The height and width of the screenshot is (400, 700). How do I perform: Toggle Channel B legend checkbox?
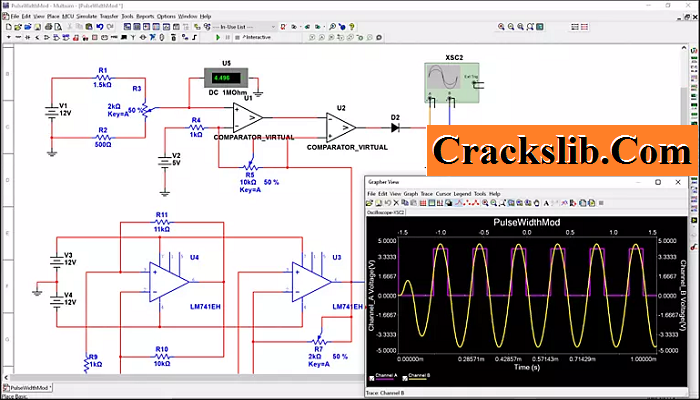(x=404, y=378)
